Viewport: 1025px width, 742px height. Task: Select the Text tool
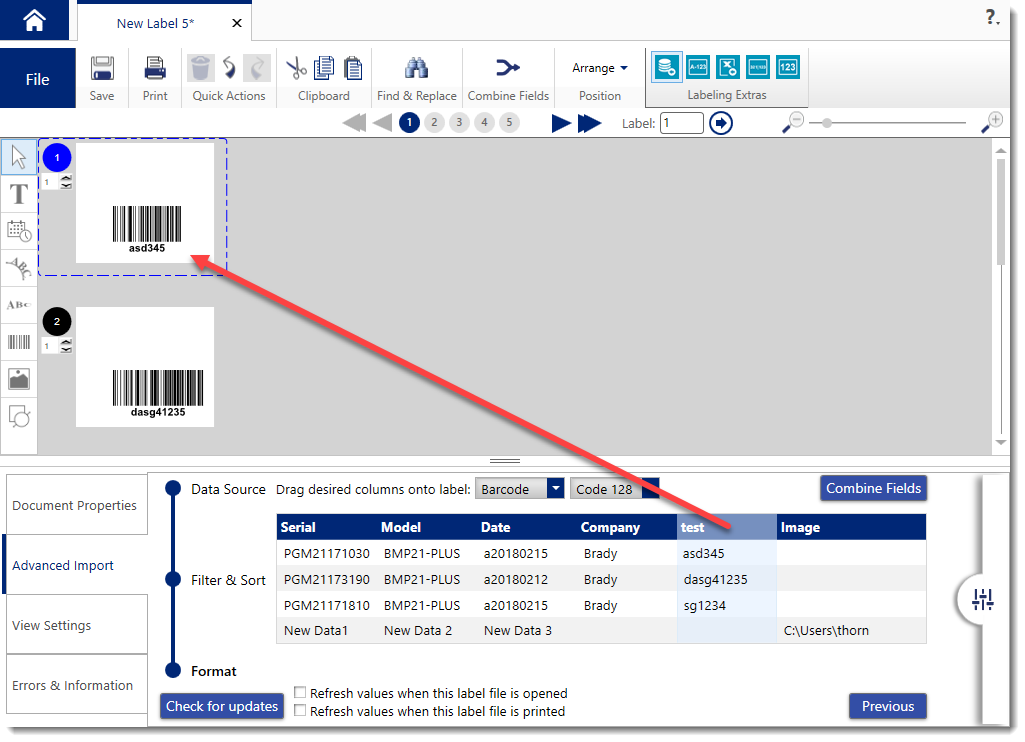point(19,194)
